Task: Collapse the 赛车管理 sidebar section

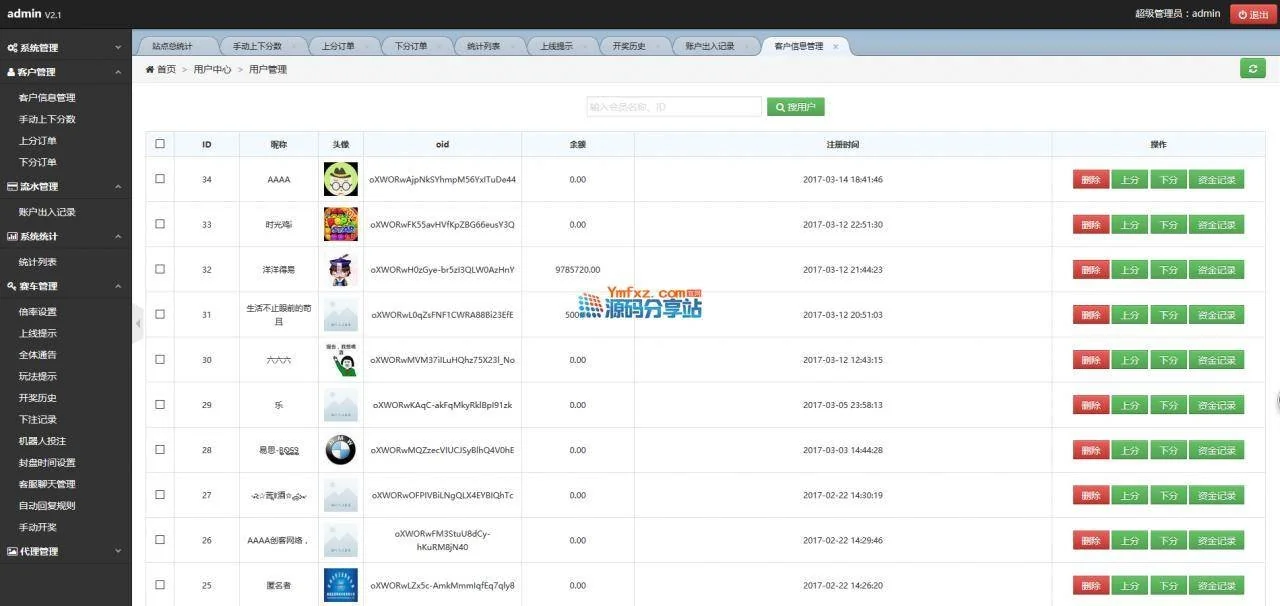Action: pos(65,286)
